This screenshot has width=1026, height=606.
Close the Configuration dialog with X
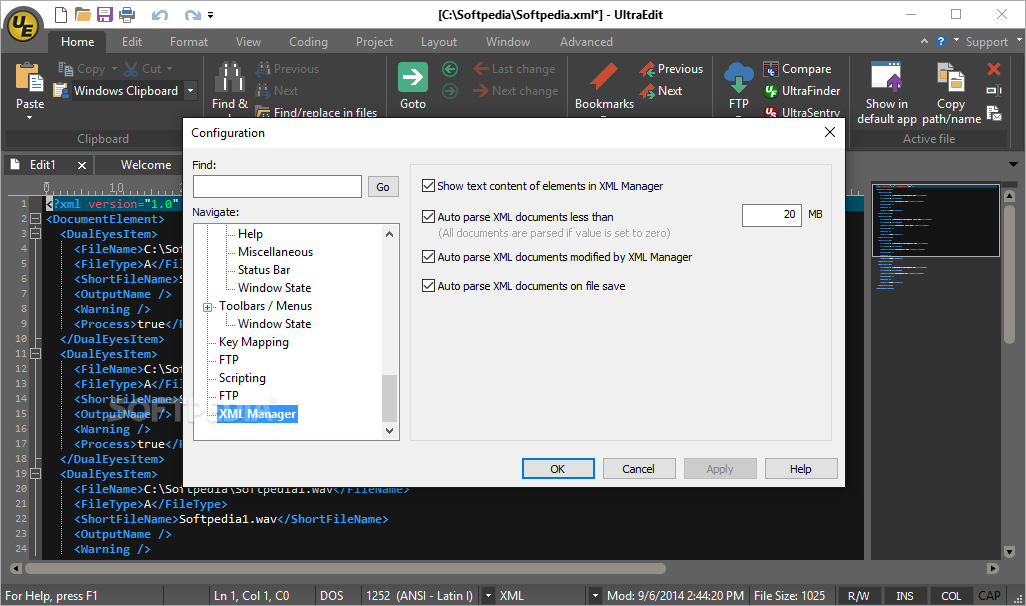tap(830, 132)
